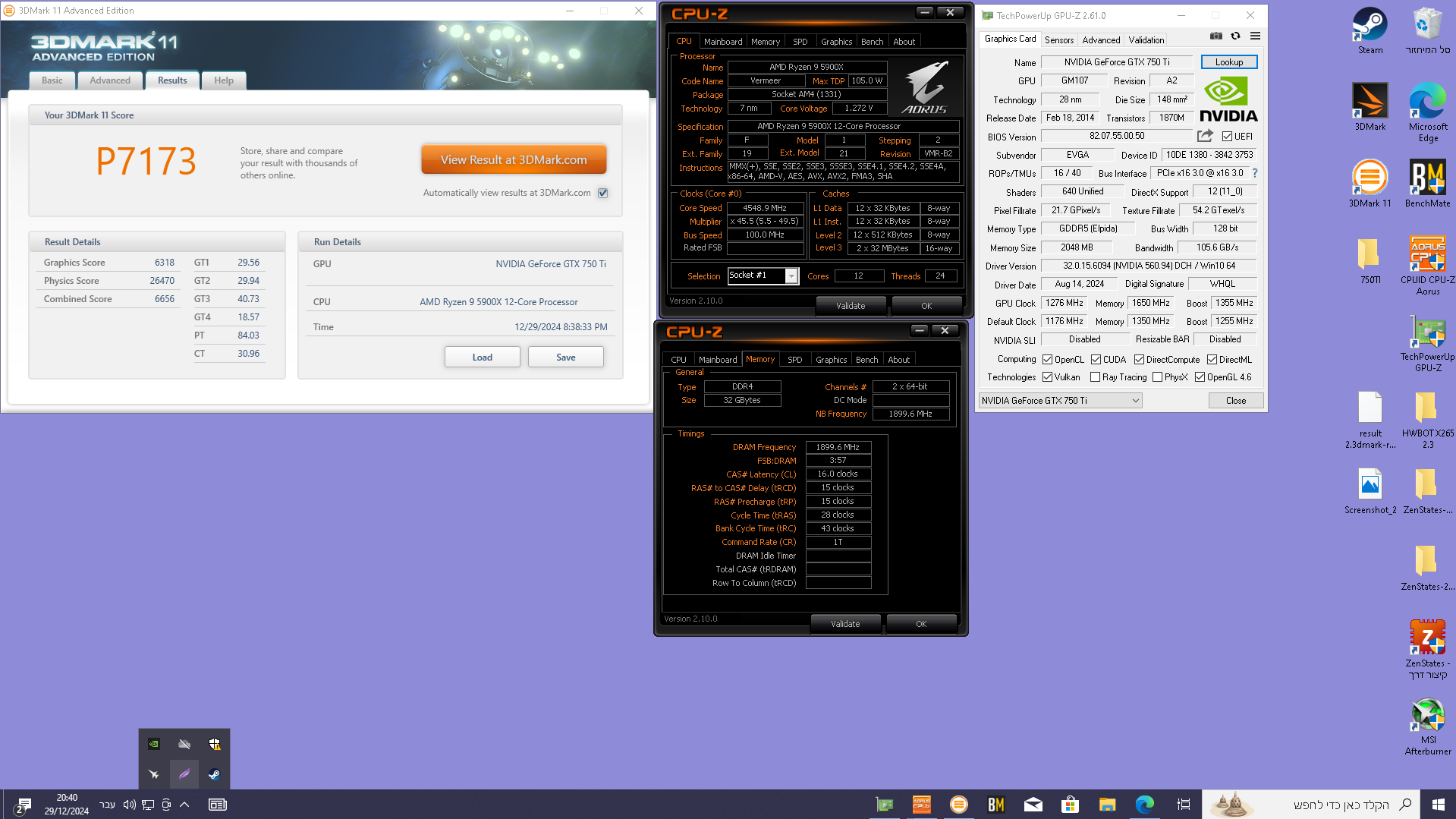Click the Windows Security shield tray icon

click(215, 744)
